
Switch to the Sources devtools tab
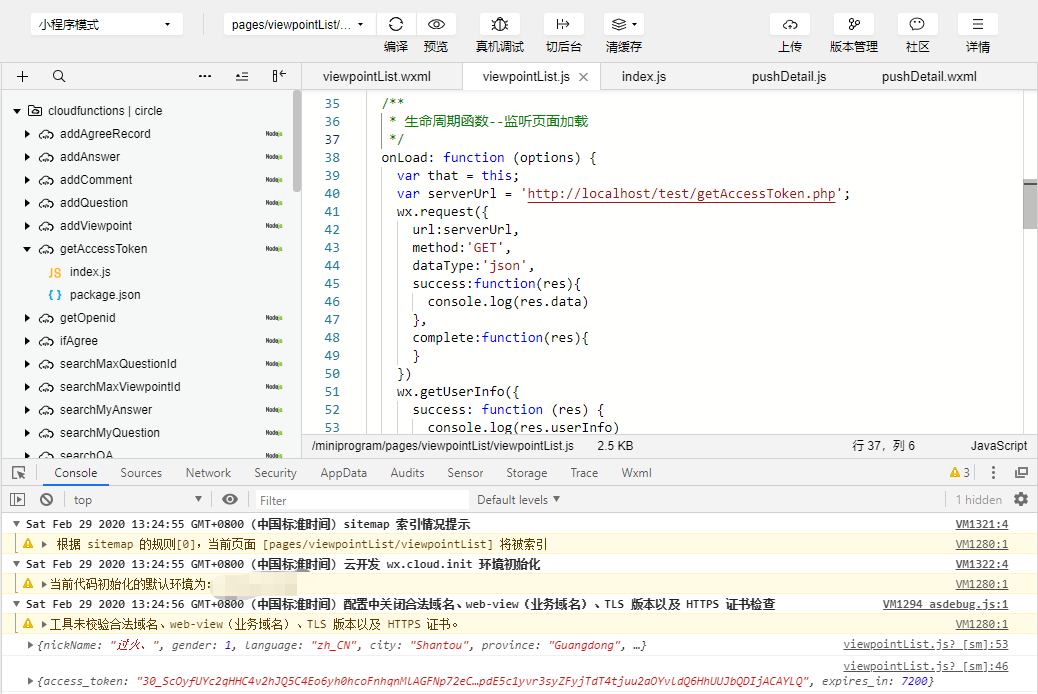(x=141, y=473)
